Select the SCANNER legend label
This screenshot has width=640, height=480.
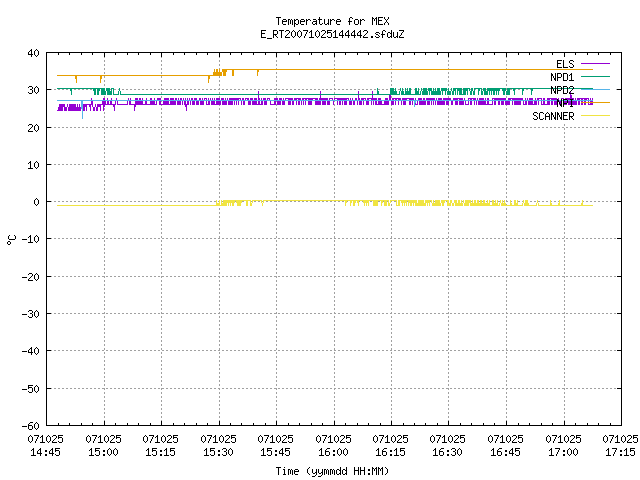tap(553, 116)
